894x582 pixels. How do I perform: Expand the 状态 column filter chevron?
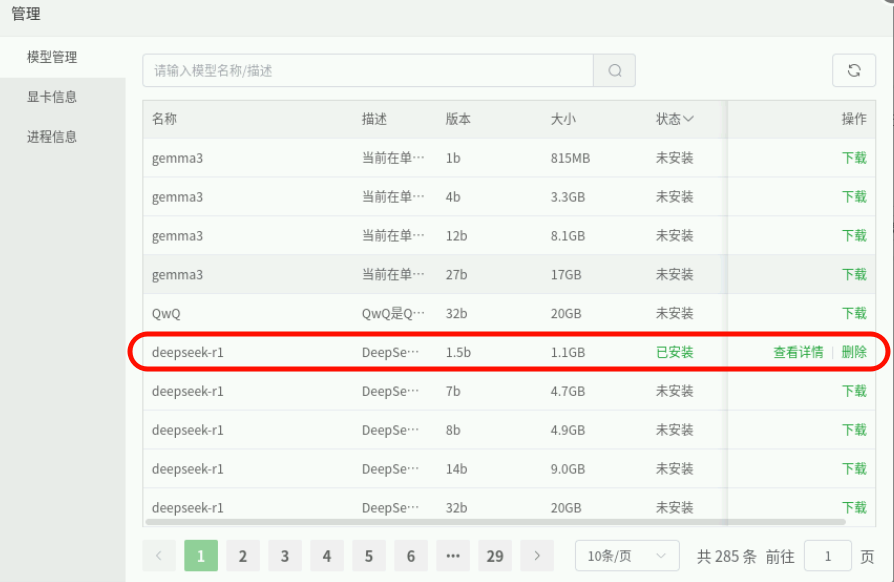coord(689,119)
